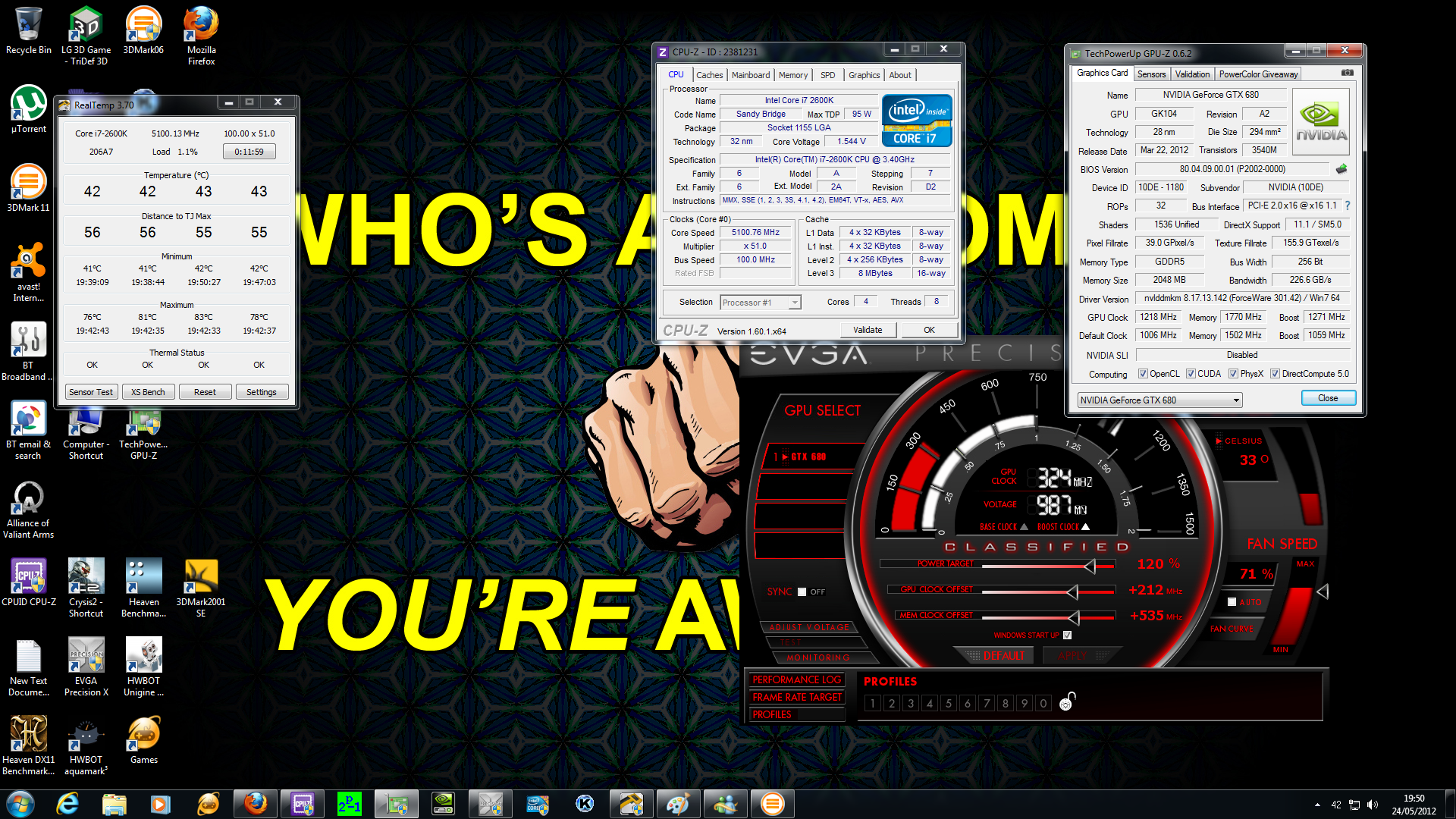Launch EVGA Precision X desktop shortcut
1456x819 pixels.
86,667
